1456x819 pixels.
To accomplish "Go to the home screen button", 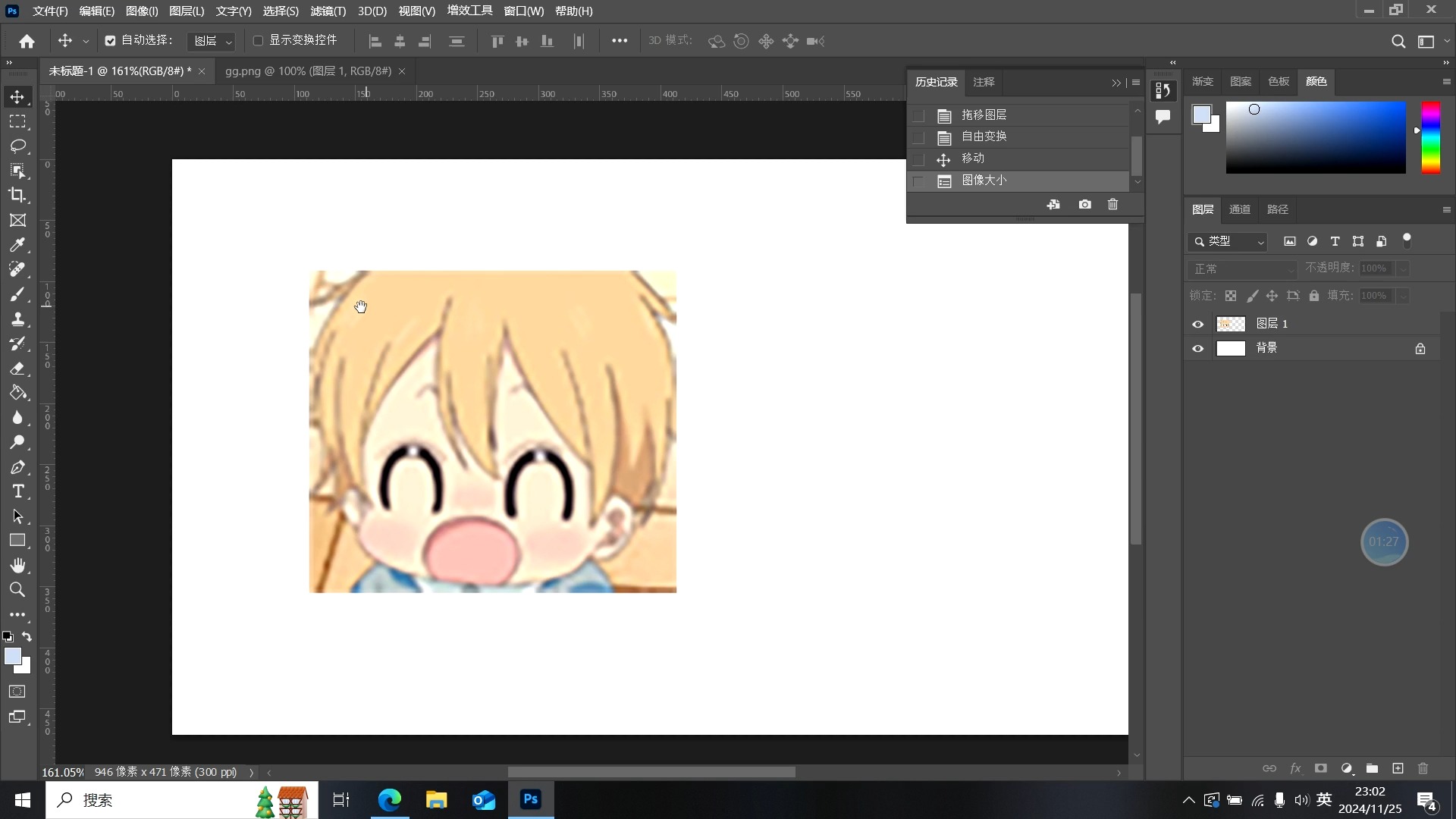I will 27,42.
